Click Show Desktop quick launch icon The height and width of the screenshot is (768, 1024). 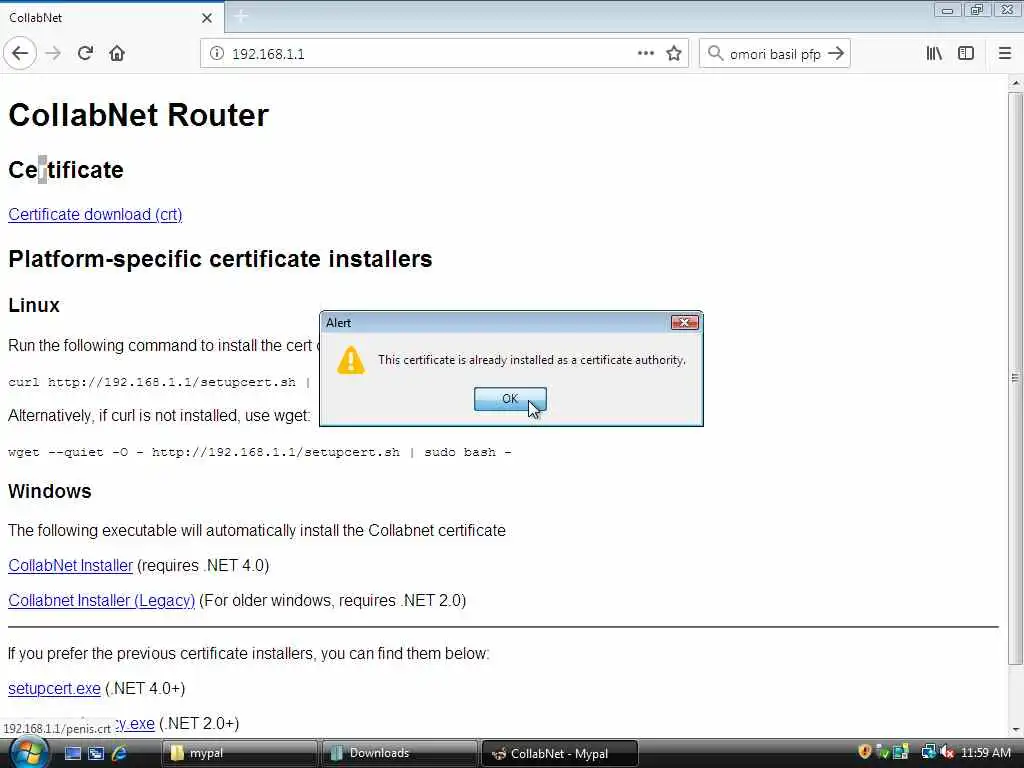point(73,754)
